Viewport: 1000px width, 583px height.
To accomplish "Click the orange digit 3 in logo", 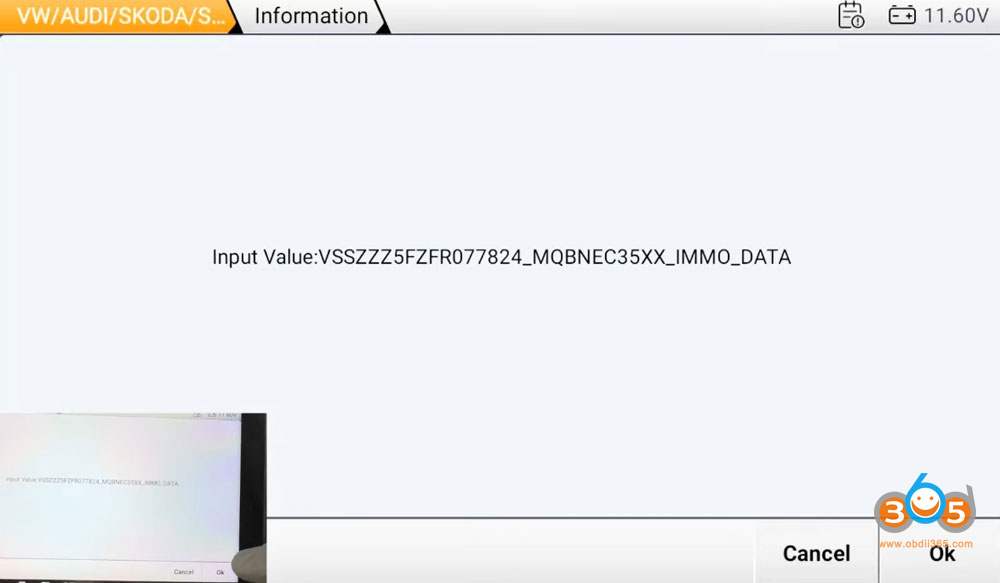I will (x=893, y=513).
